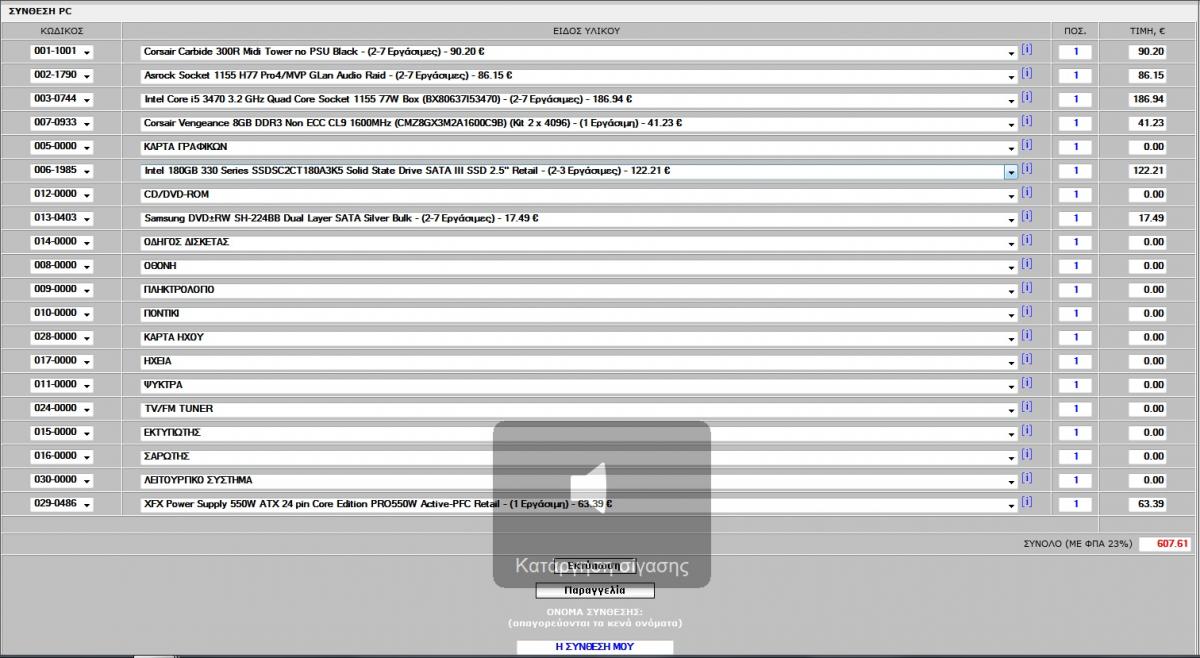Viewport: 1200px width, 658px height.
Task: Expand code dropdown 029-0486
Action: [x=61, y=504]
